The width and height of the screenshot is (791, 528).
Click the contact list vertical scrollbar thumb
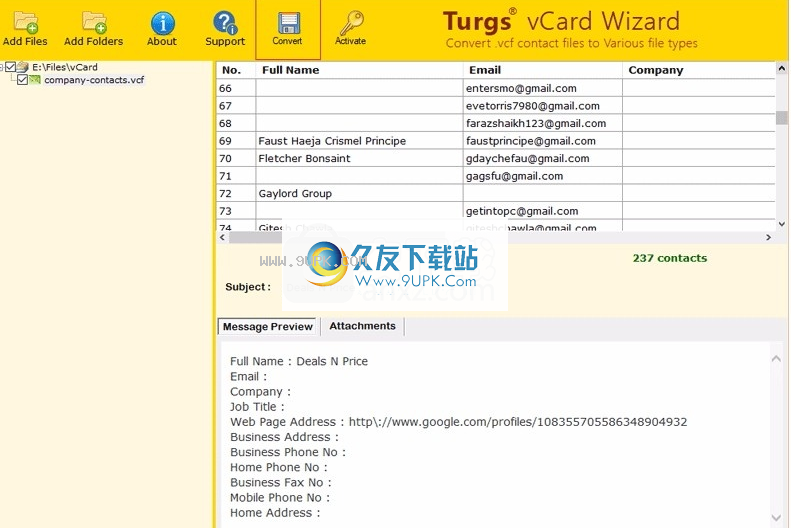[x=781, y=118]
